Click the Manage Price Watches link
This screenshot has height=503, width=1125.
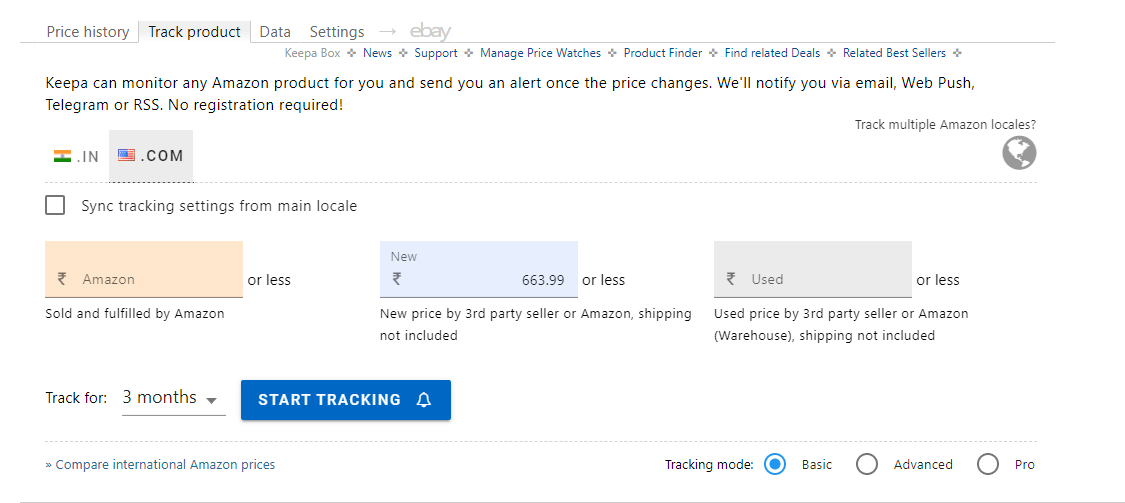tap(540, 53)
